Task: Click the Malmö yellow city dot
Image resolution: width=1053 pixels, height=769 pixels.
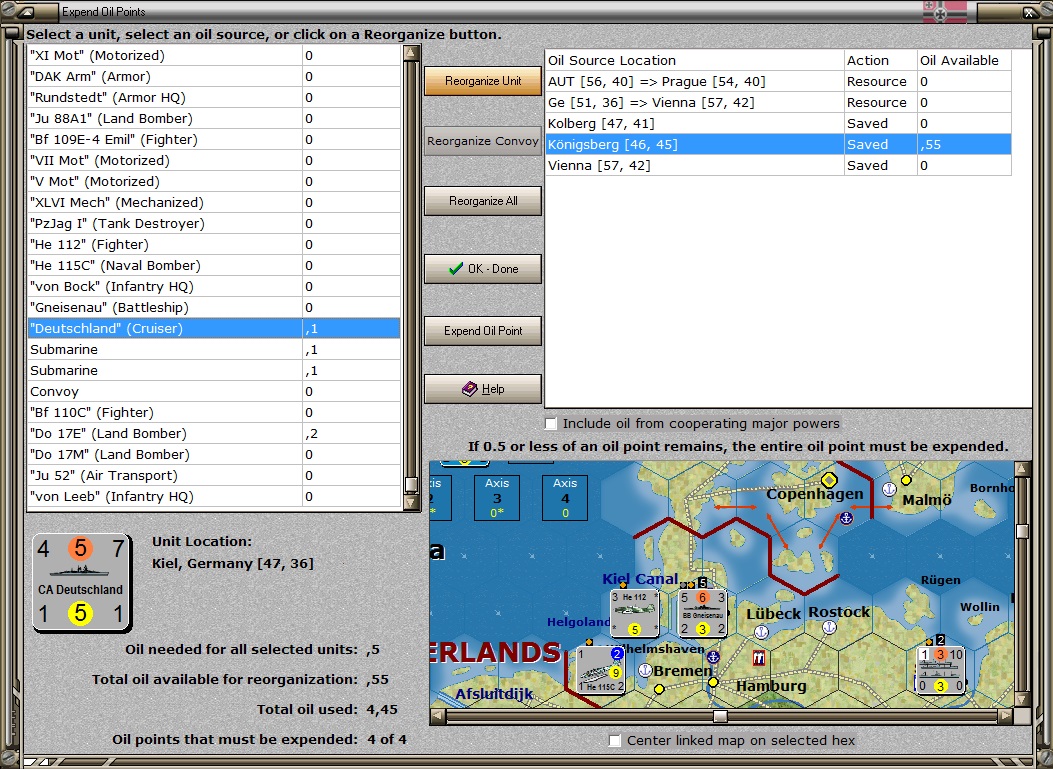Action: point(906,480)
